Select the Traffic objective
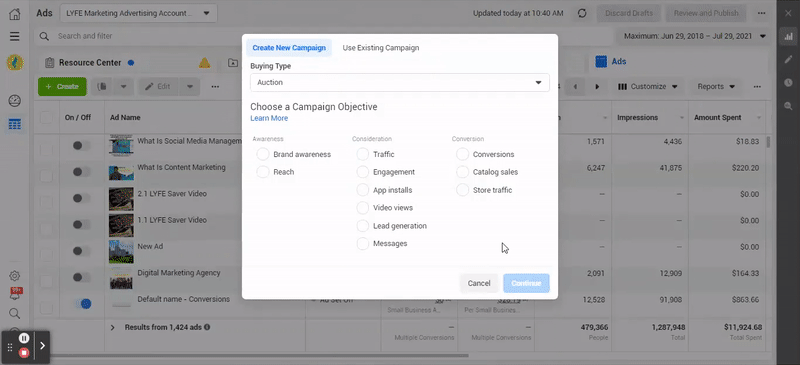The image size is (800, 365). coord(363,154)
